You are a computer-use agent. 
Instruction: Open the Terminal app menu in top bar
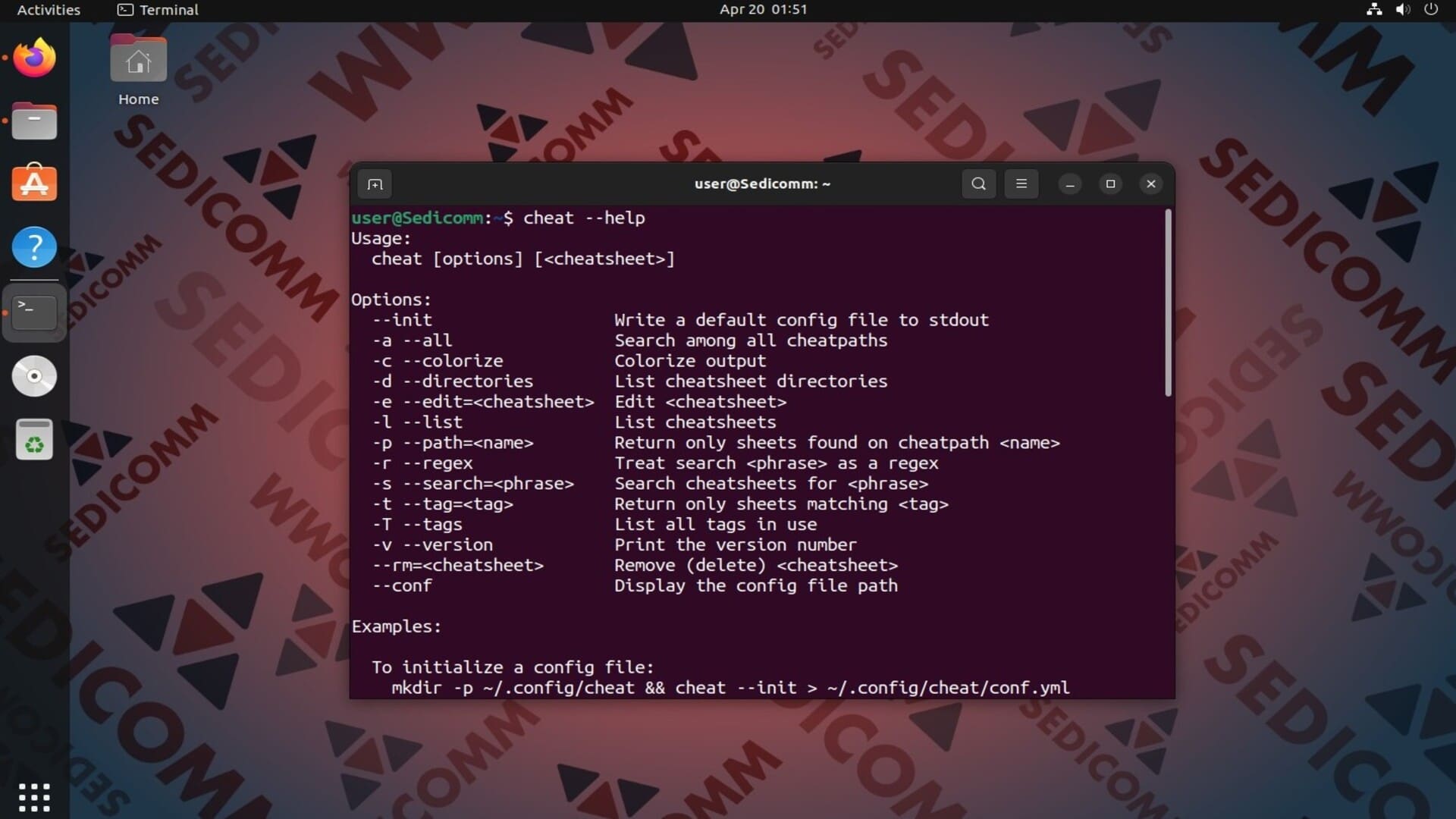point(158,10)
